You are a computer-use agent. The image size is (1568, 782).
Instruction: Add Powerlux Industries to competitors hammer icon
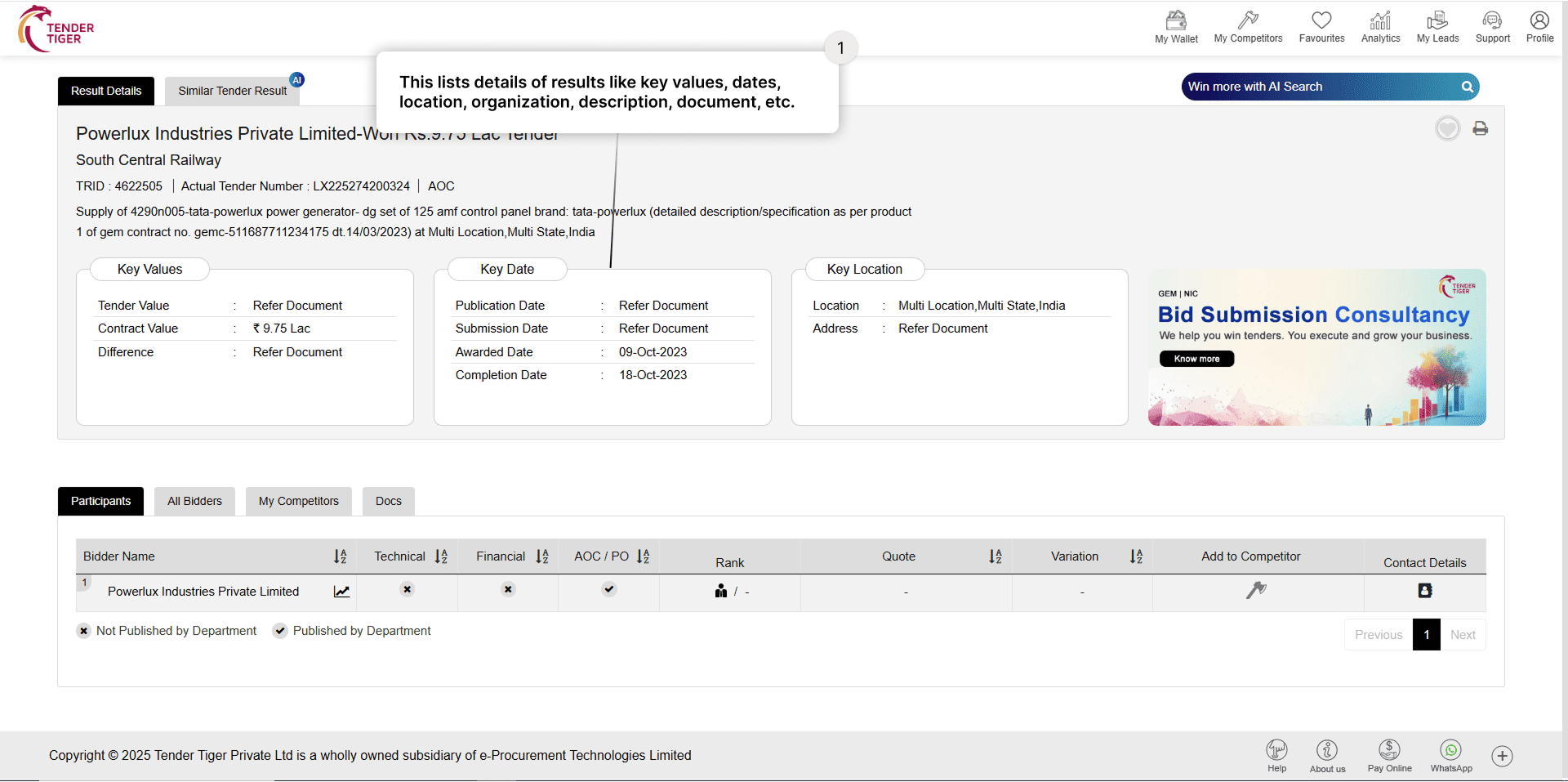pos(1256,590)
